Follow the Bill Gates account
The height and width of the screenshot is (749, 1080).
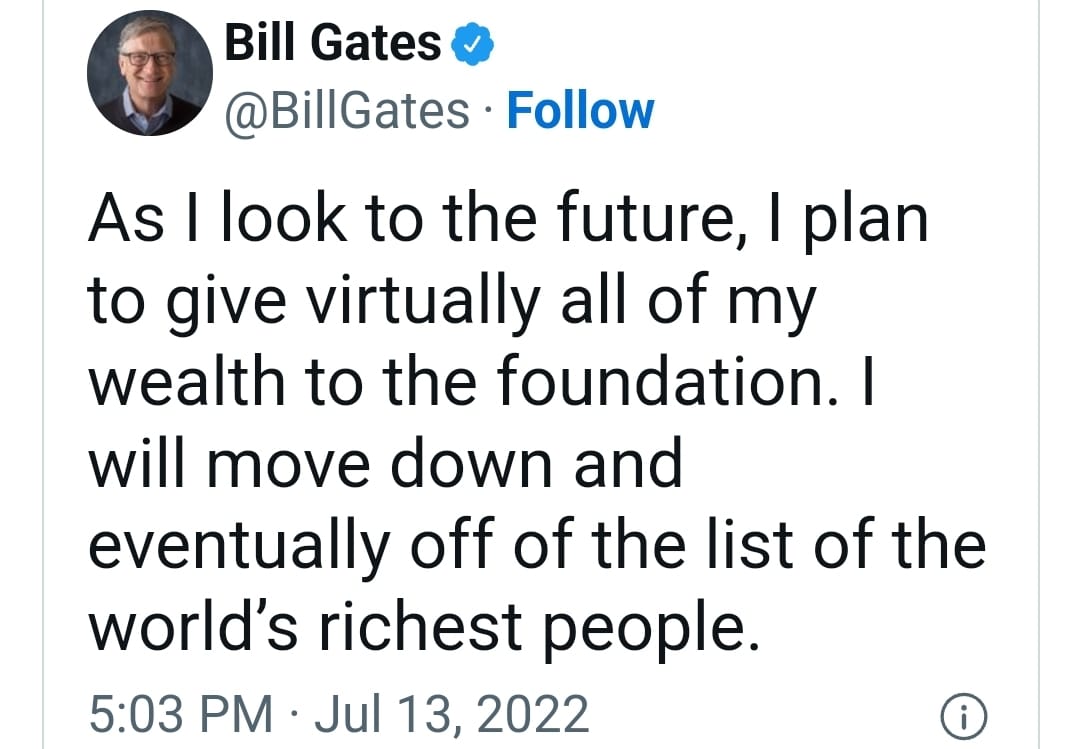click(580, 110)
